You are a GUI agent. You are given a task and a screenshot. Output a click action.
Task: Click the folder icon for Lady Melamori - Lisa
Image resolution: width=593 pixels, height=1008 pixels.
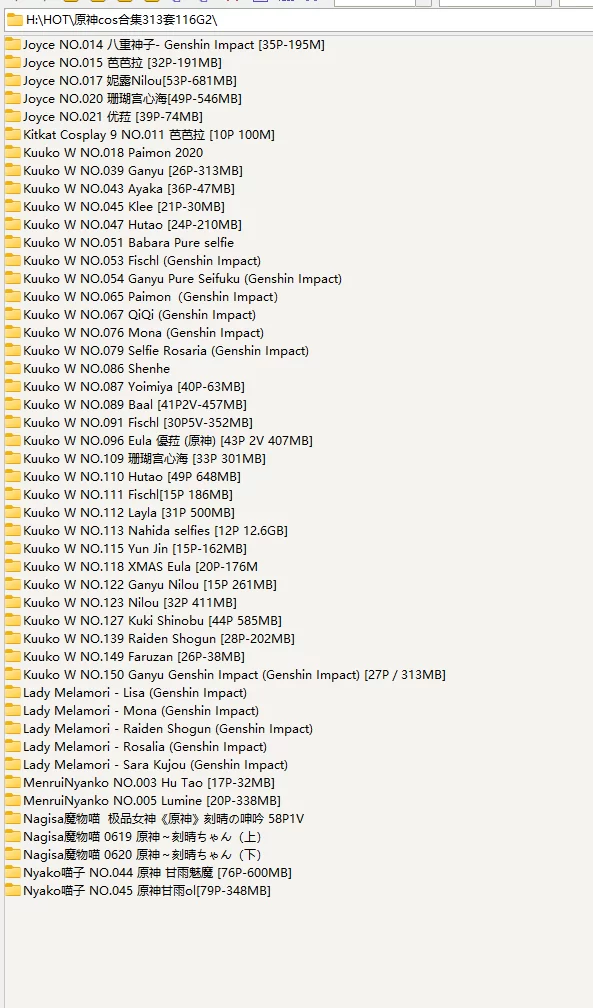pyautogui.click(x=13, y=692)
